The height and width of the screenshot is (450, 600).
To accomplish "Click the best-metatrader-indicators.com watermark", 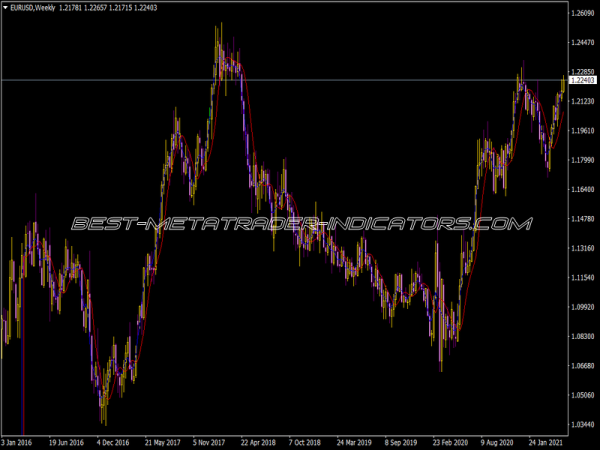I will (300, 224).
